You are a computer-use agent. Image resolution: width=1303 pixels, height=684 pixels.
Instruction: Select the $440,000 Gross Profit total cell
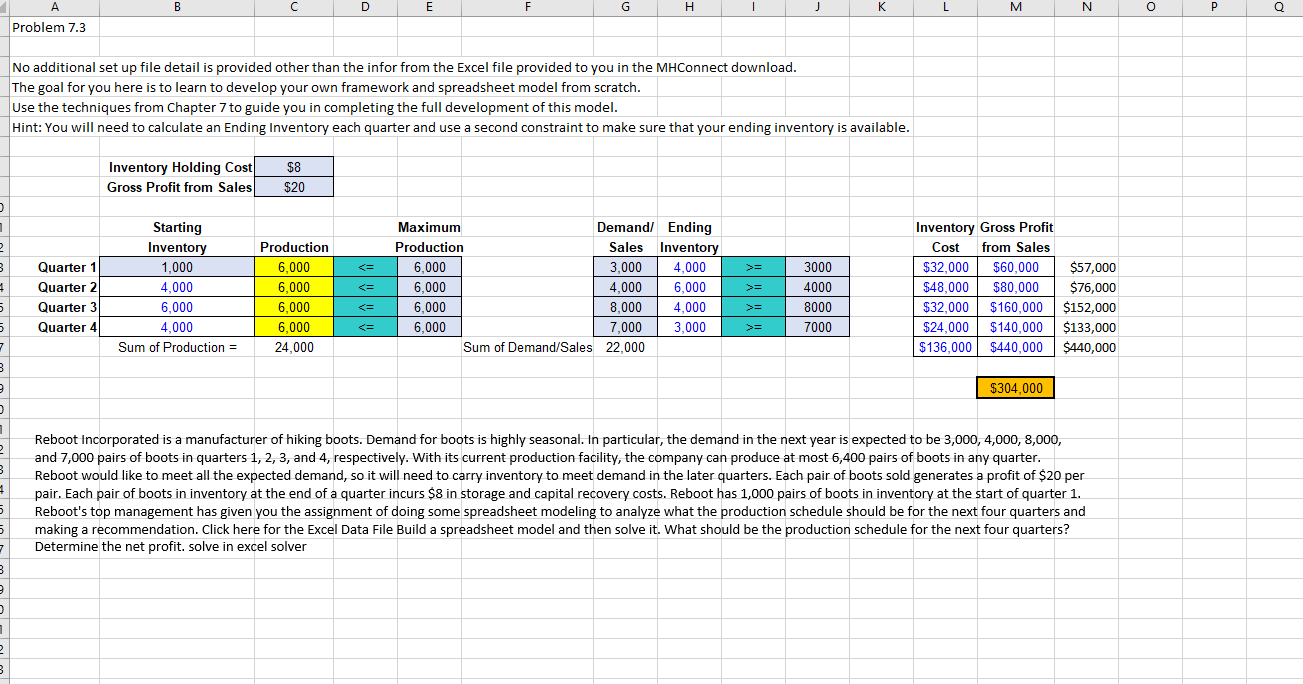1014,347
